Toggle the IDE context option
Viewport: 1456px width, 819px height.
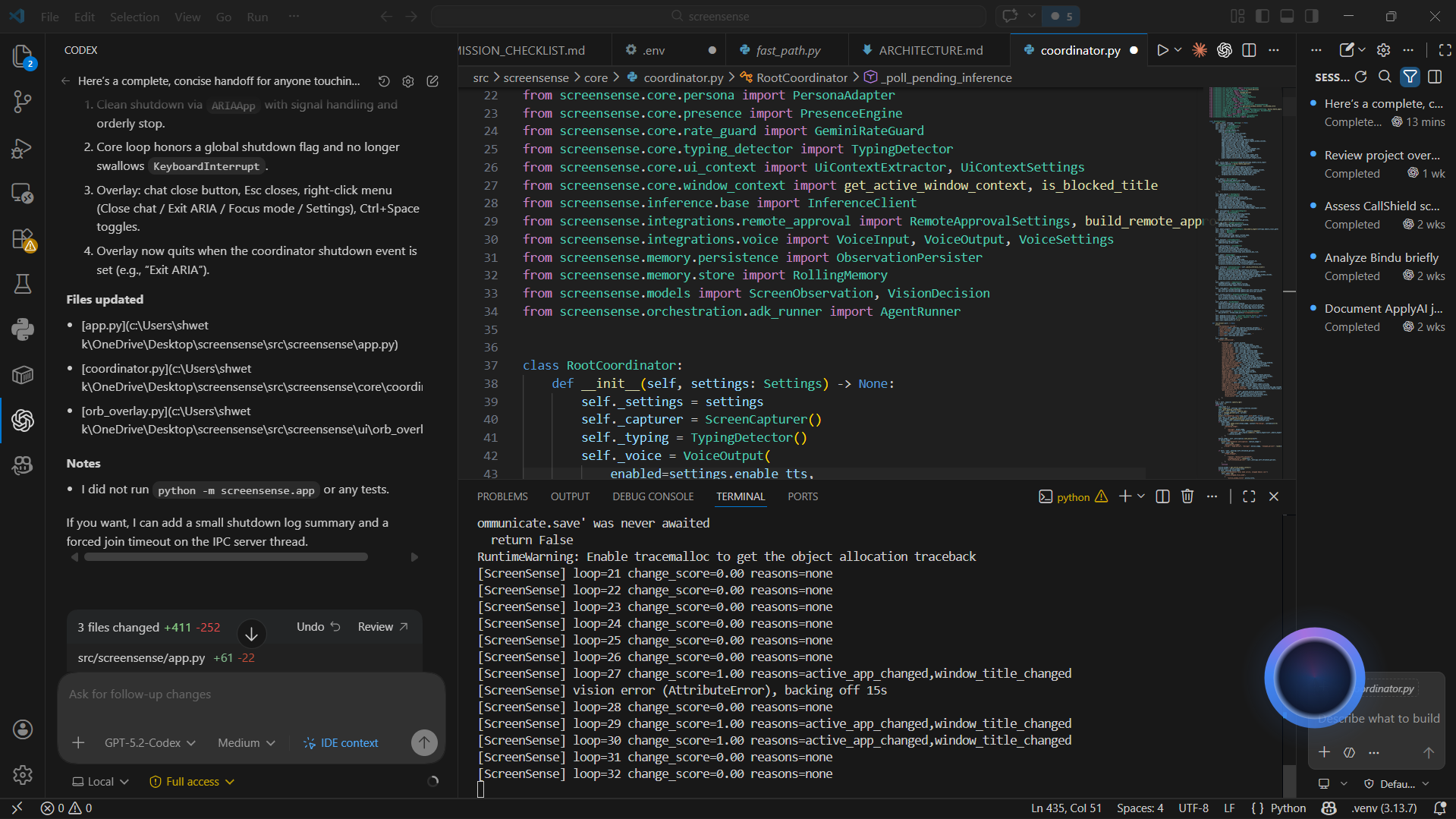coord(341,743)
